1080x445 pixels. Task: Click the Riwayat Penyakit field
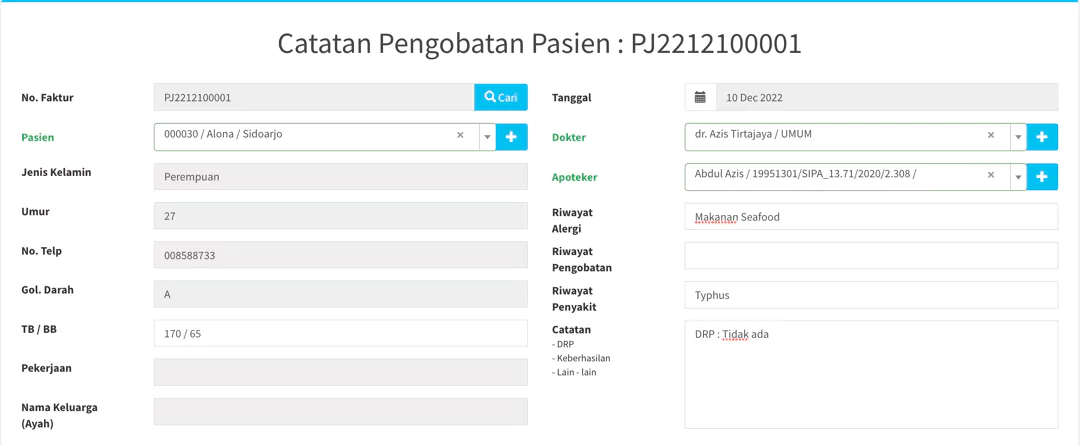click(870, 295)
